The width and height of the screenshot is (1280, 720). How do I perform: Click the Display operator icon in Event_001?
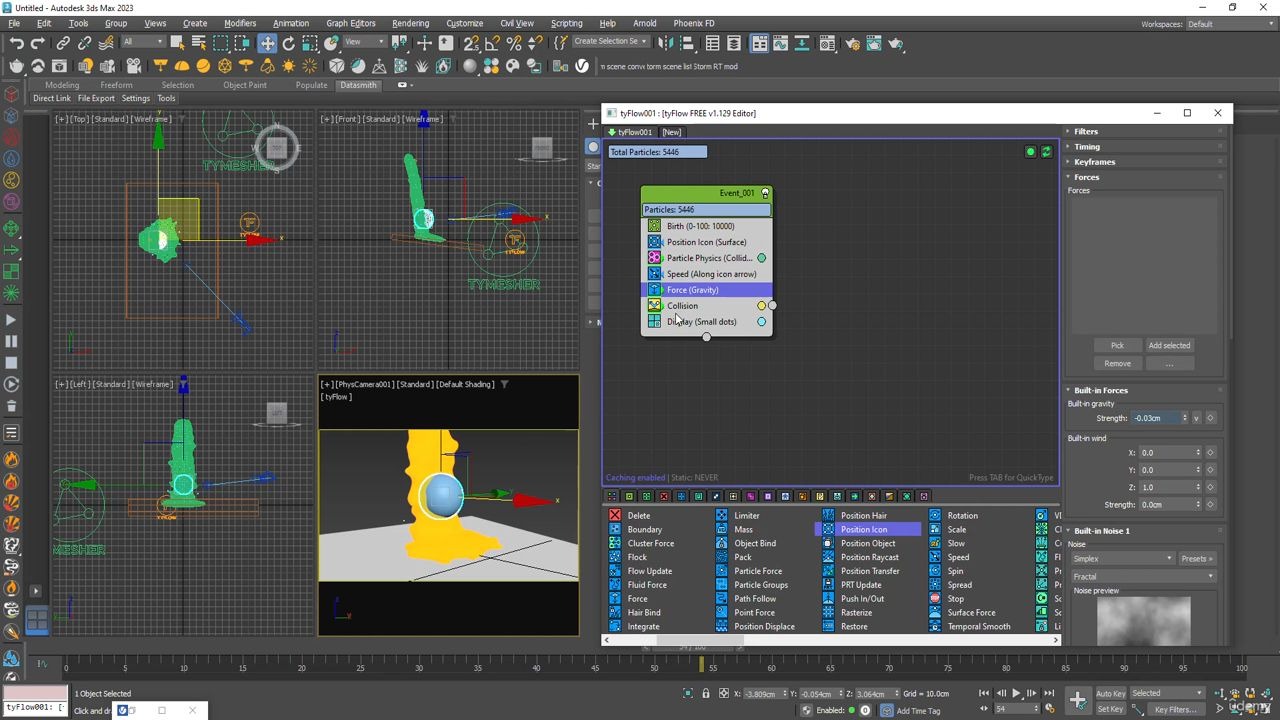click(x=654, y=322)
